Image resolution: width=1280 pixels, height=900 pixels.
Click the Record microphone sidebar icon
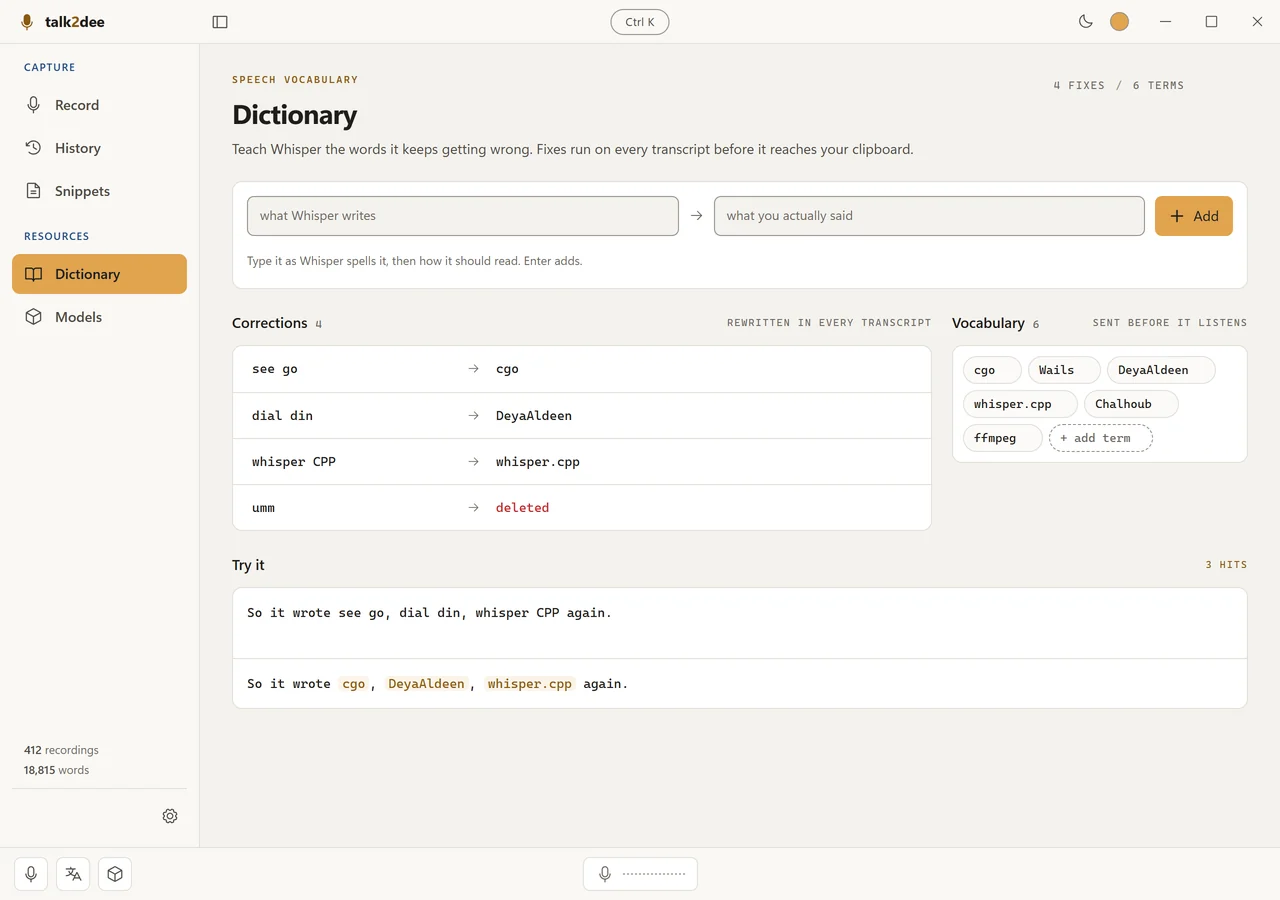34,105
